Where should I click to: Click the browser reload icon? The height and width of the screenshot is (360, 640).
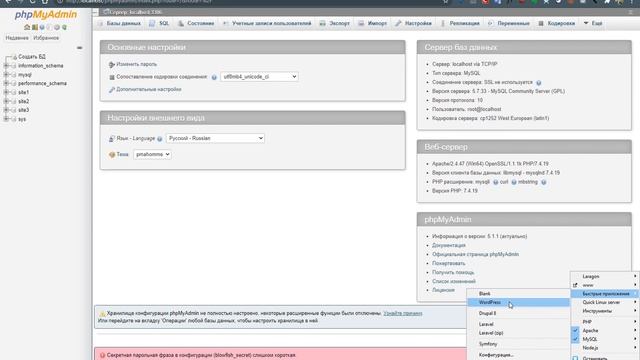point(32,2)
